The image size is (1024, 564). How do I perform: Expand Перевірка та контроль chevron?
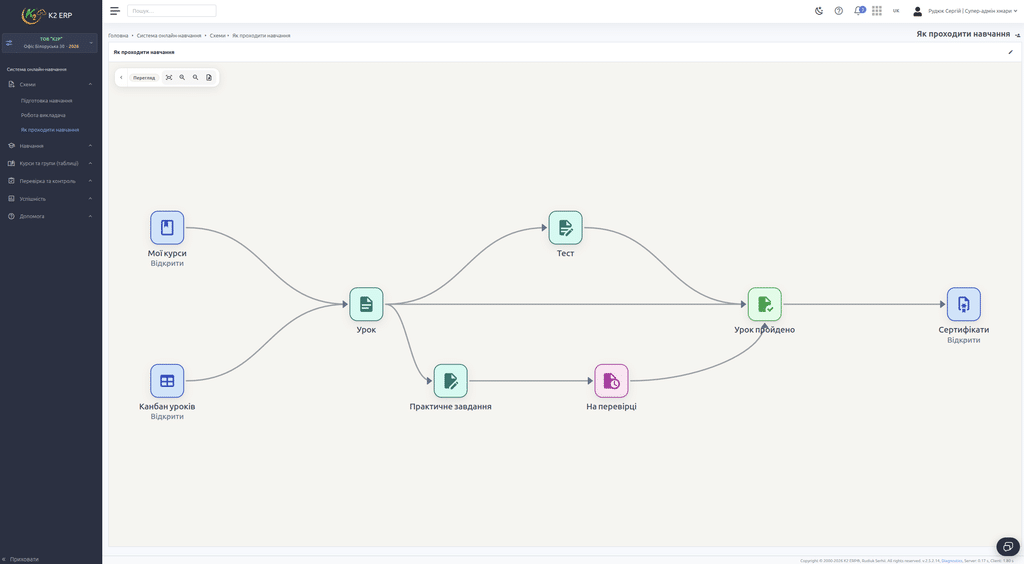click(x=90, y=181)
